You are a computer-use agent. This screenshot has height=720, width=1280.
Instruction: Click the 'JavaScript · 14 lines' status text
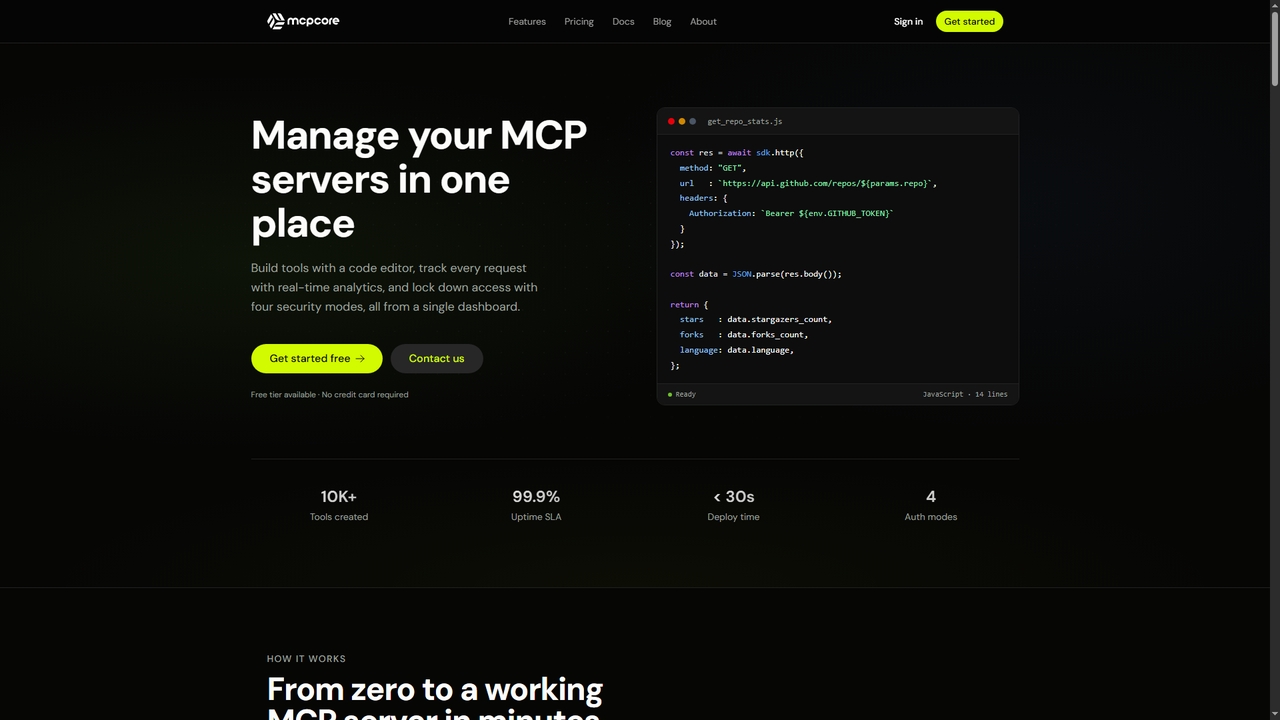point(965,394)
